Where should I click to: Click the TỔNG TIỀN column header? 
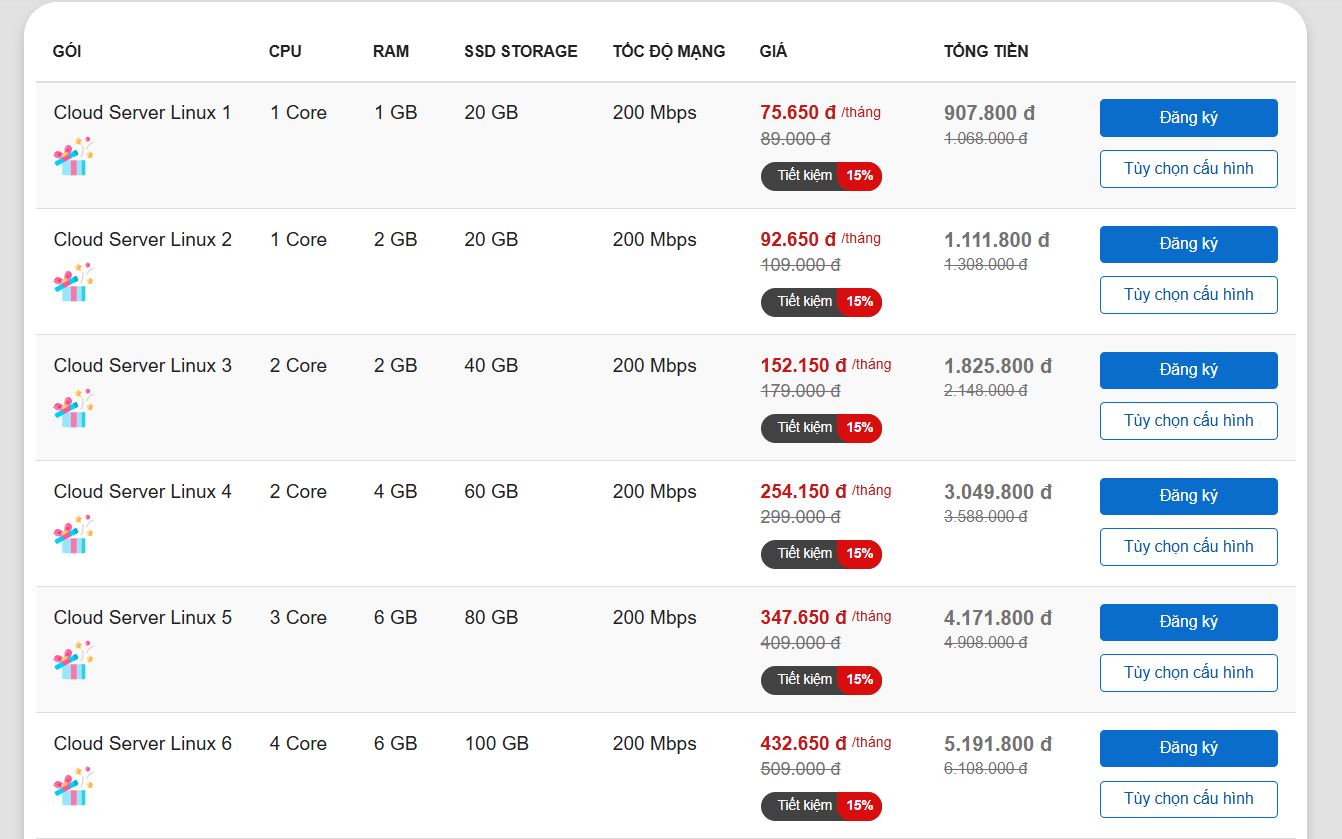pyautogui.click(x=986, y=51)
